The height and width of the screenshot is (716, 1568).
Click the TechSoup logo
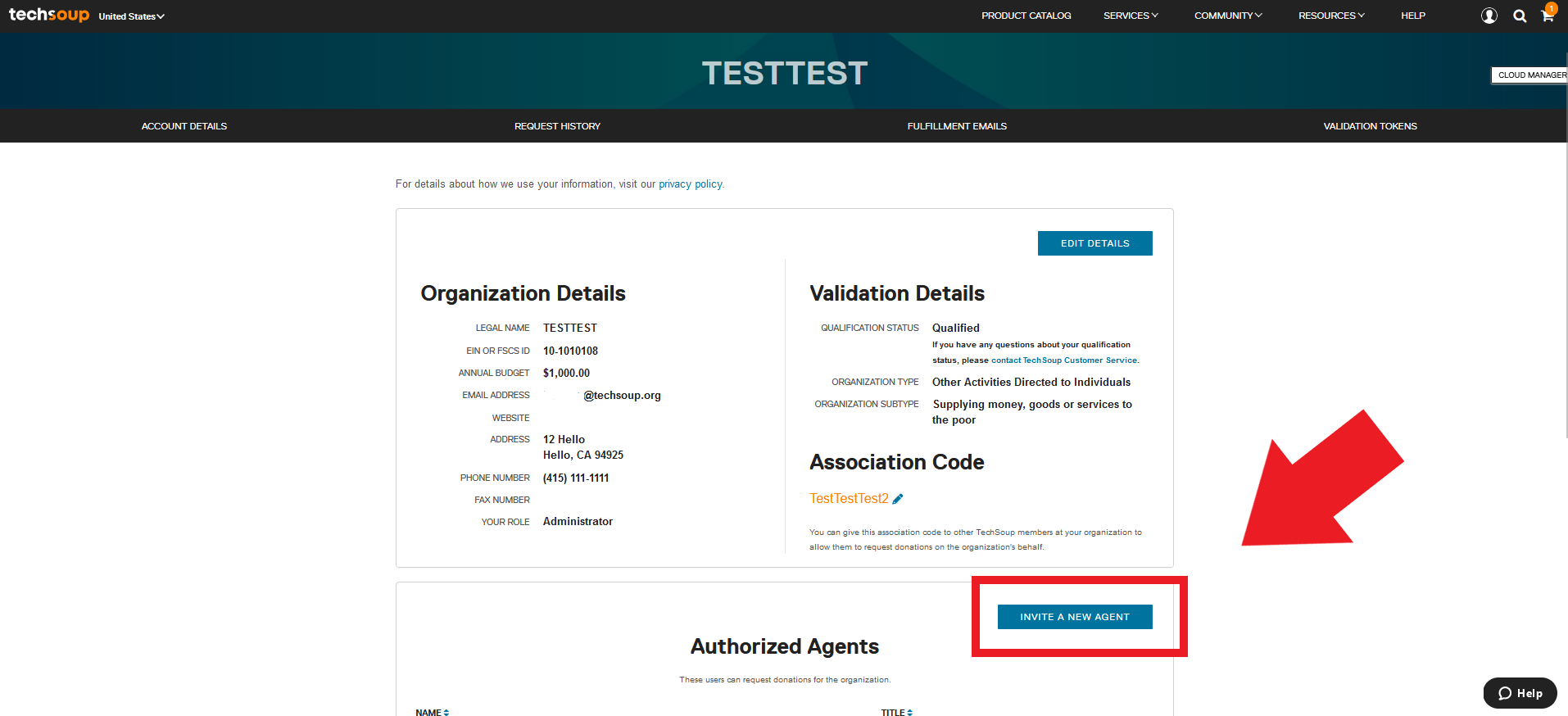pos(48,15)
